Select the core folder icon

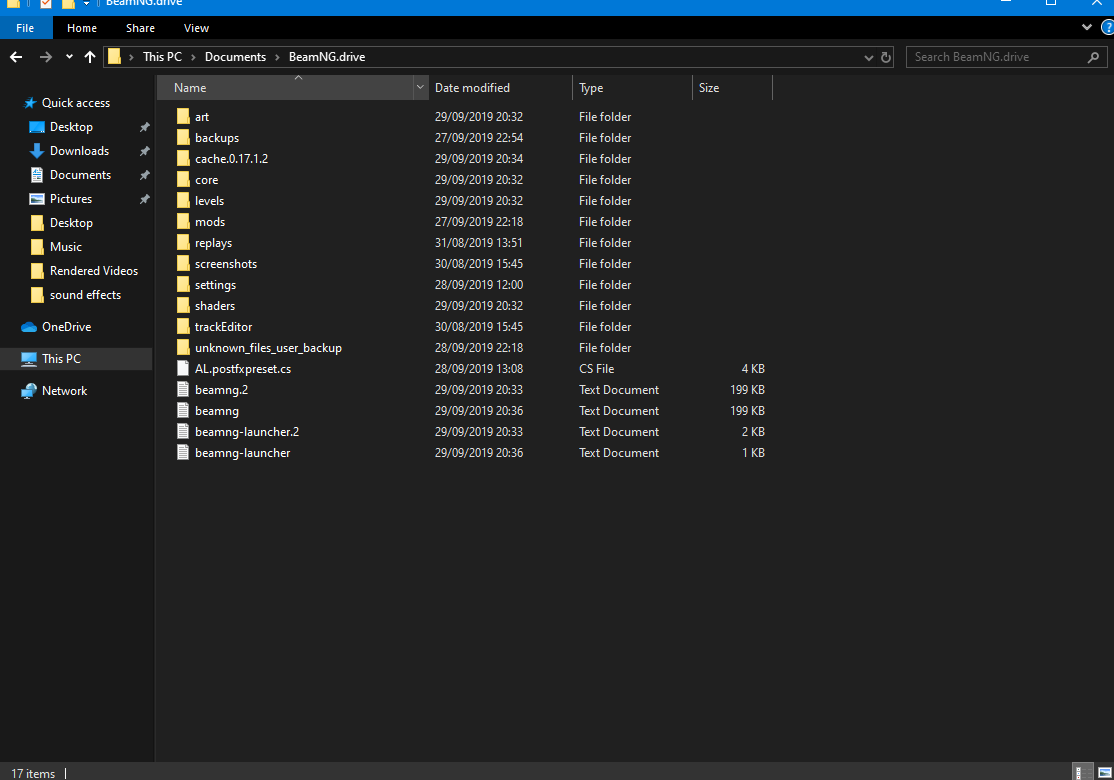click(183, 180)
